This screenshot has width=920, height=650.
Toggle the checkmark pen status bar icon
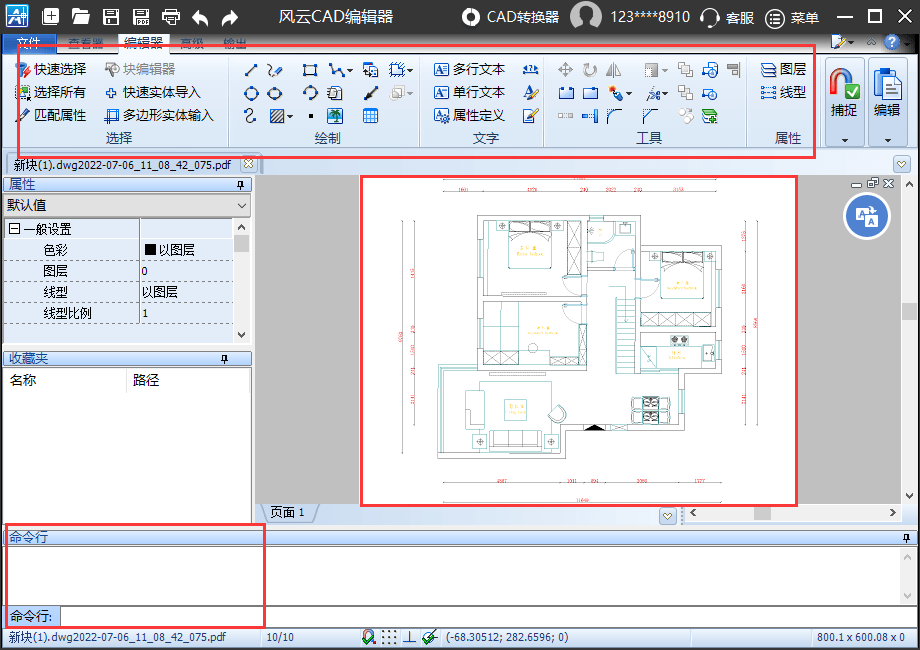(429, 637)
